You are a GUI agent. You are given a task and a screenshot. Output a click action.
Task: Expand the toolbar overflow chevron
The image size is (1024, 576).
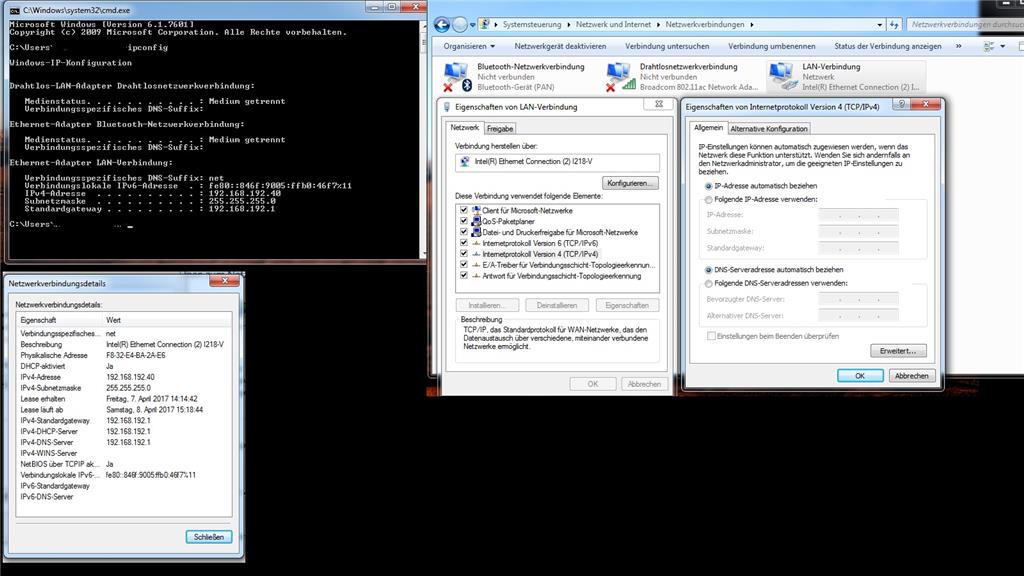tap(959, 46)
